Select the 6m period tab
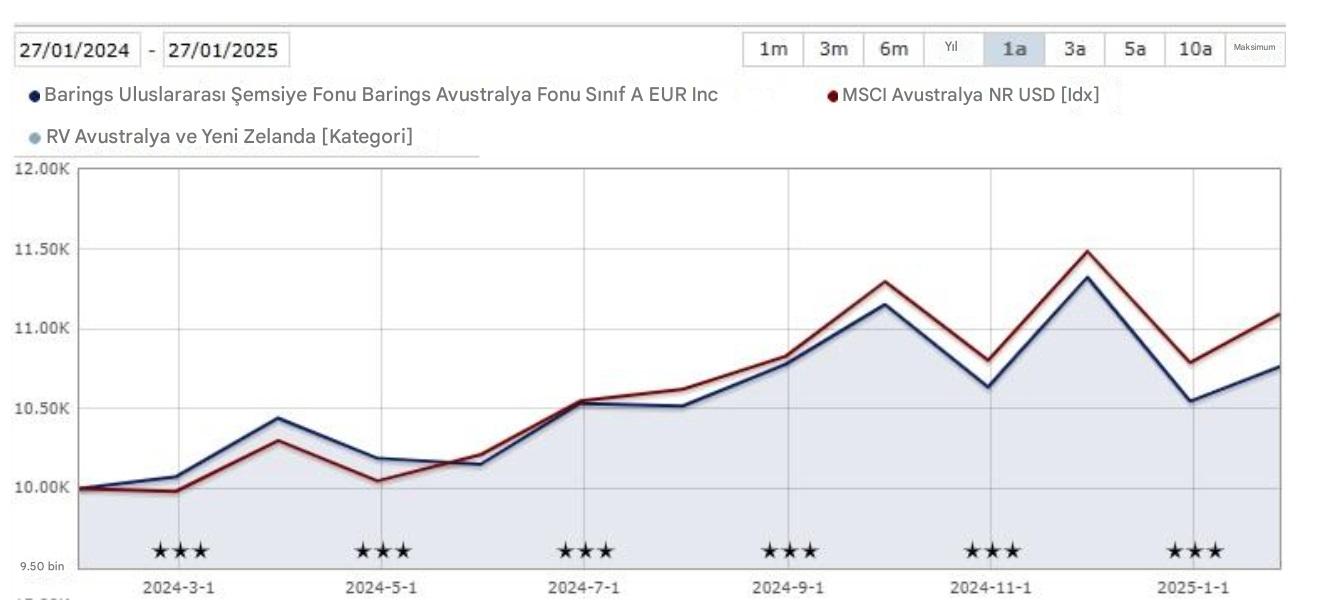1317x611 pixels. [893, 49]
